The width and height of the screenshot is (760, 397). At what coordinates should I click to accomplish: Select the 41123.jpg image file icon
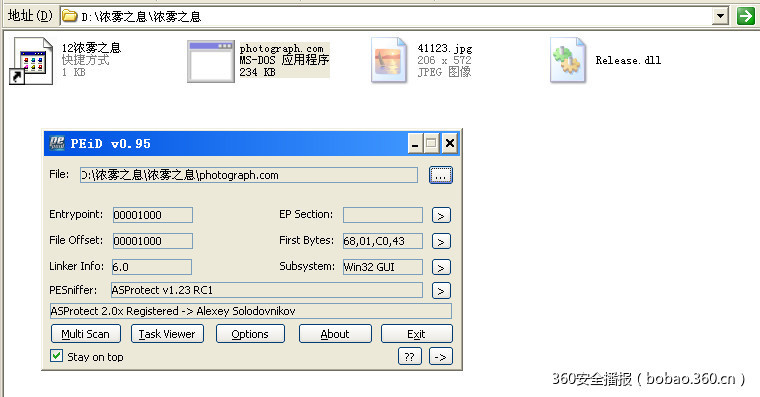(389, 61)
